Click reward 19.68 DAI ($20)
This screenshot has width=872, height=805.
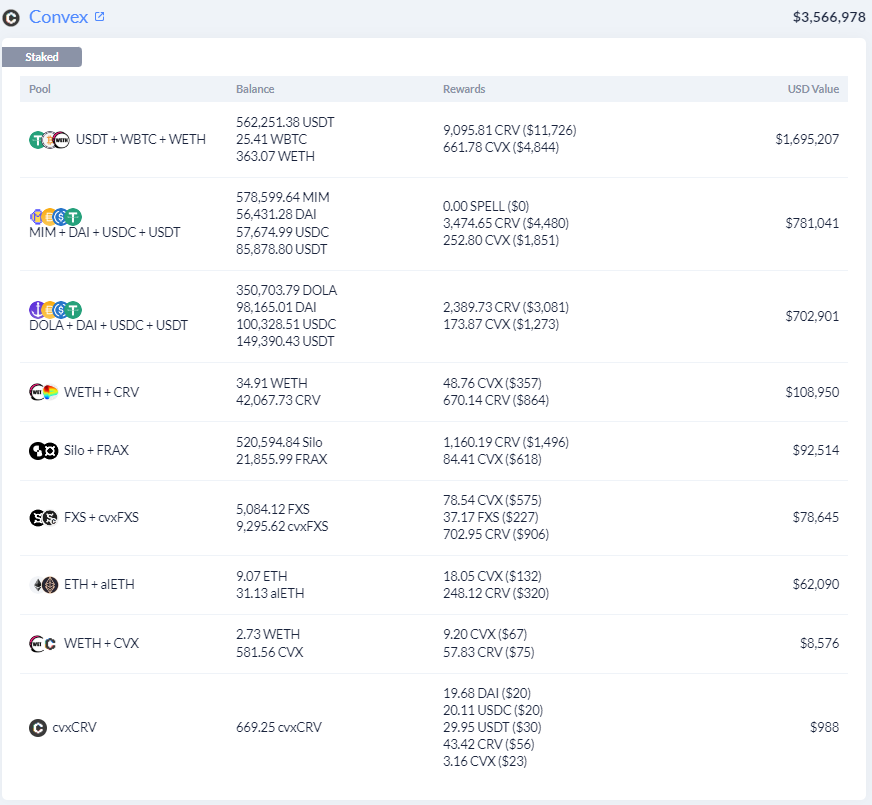pyautogui.click(x=487, y=693)
